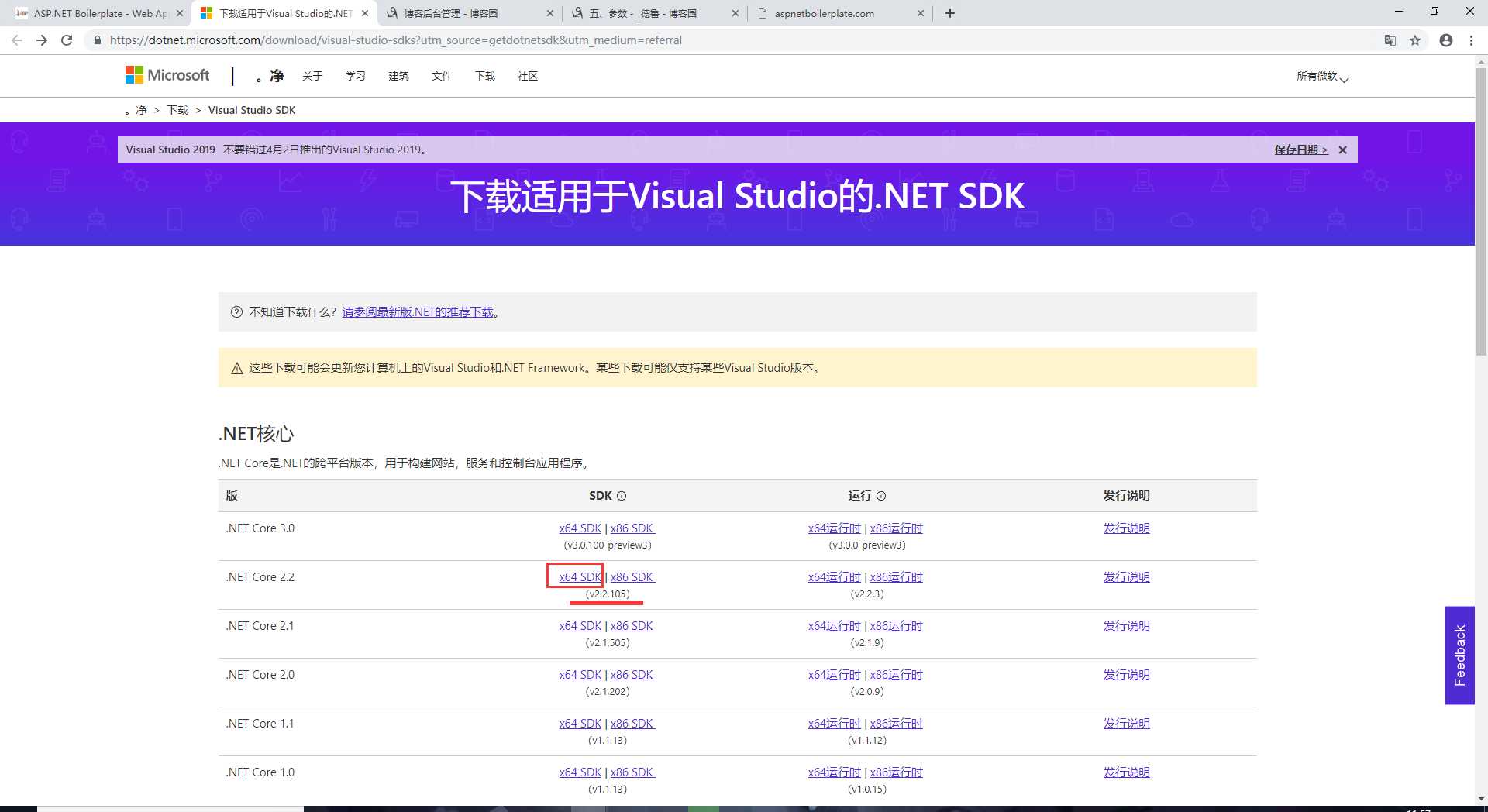Open the 文件 nav menu item
The width and height of the screenshot is (1488, 812).
click(x=442, y=76)
